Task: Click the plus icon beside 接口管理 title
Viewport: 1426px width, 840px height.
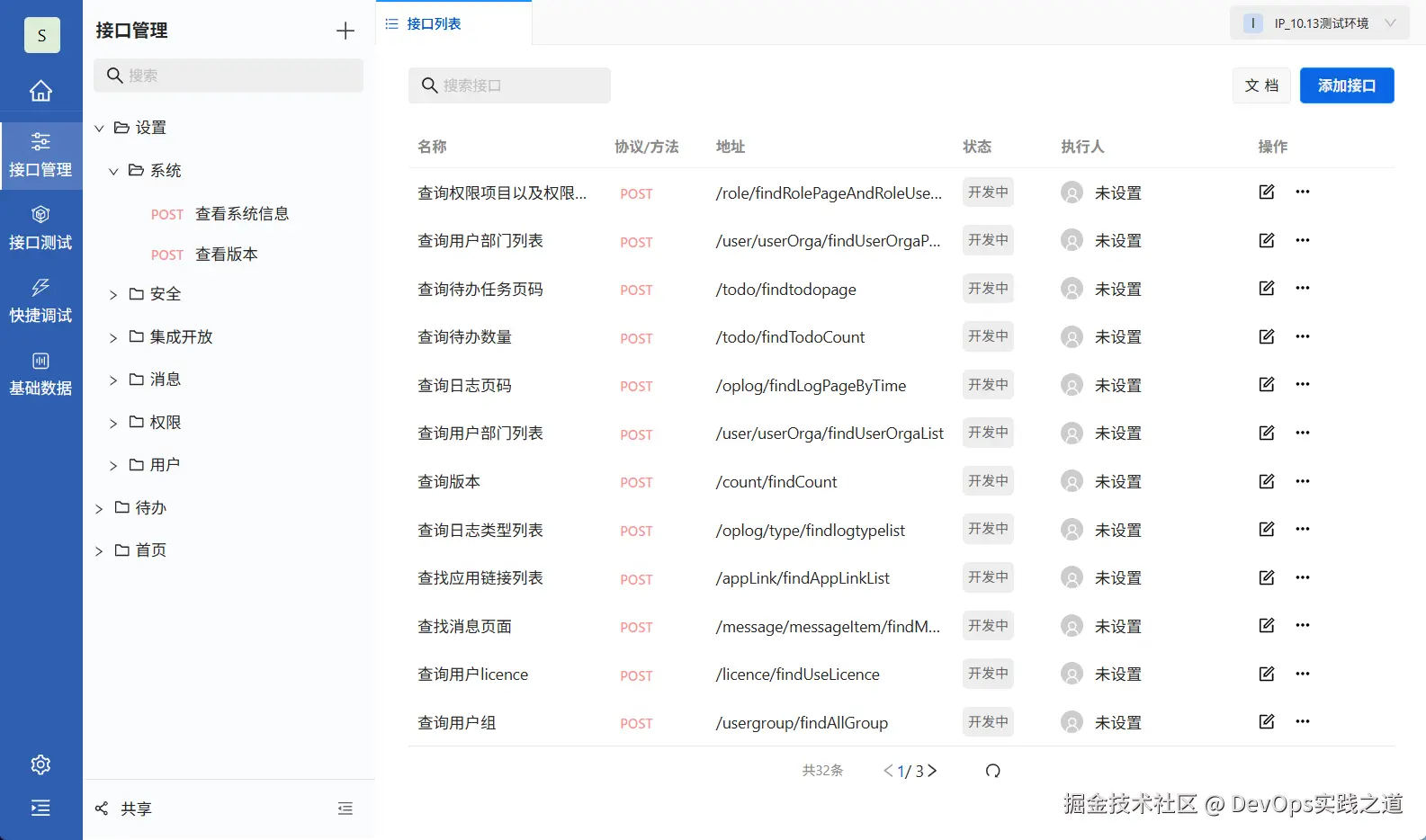Action: (x=345, y=31)
